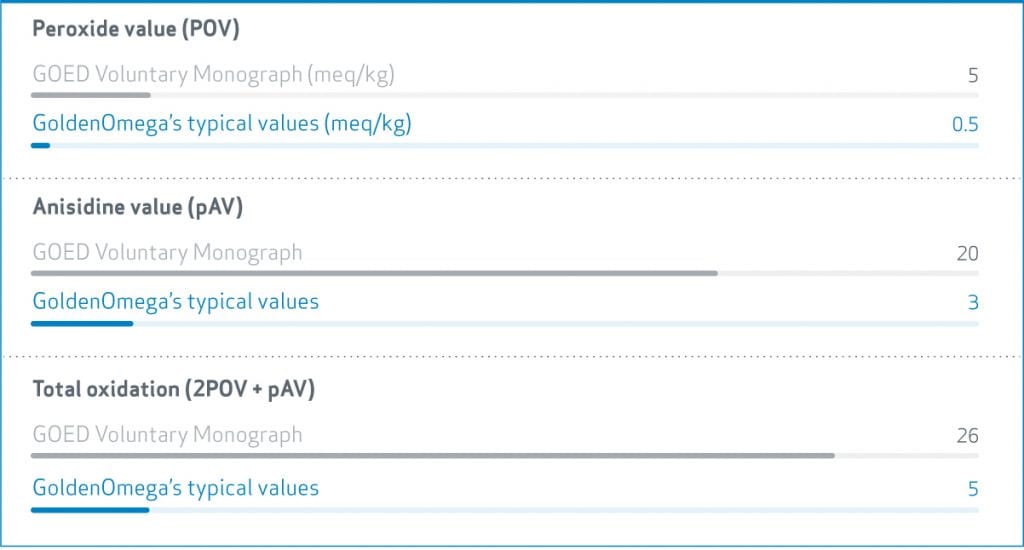Click GoldenOmega's typical values label under Total oxidation

[x=175, y=488]
